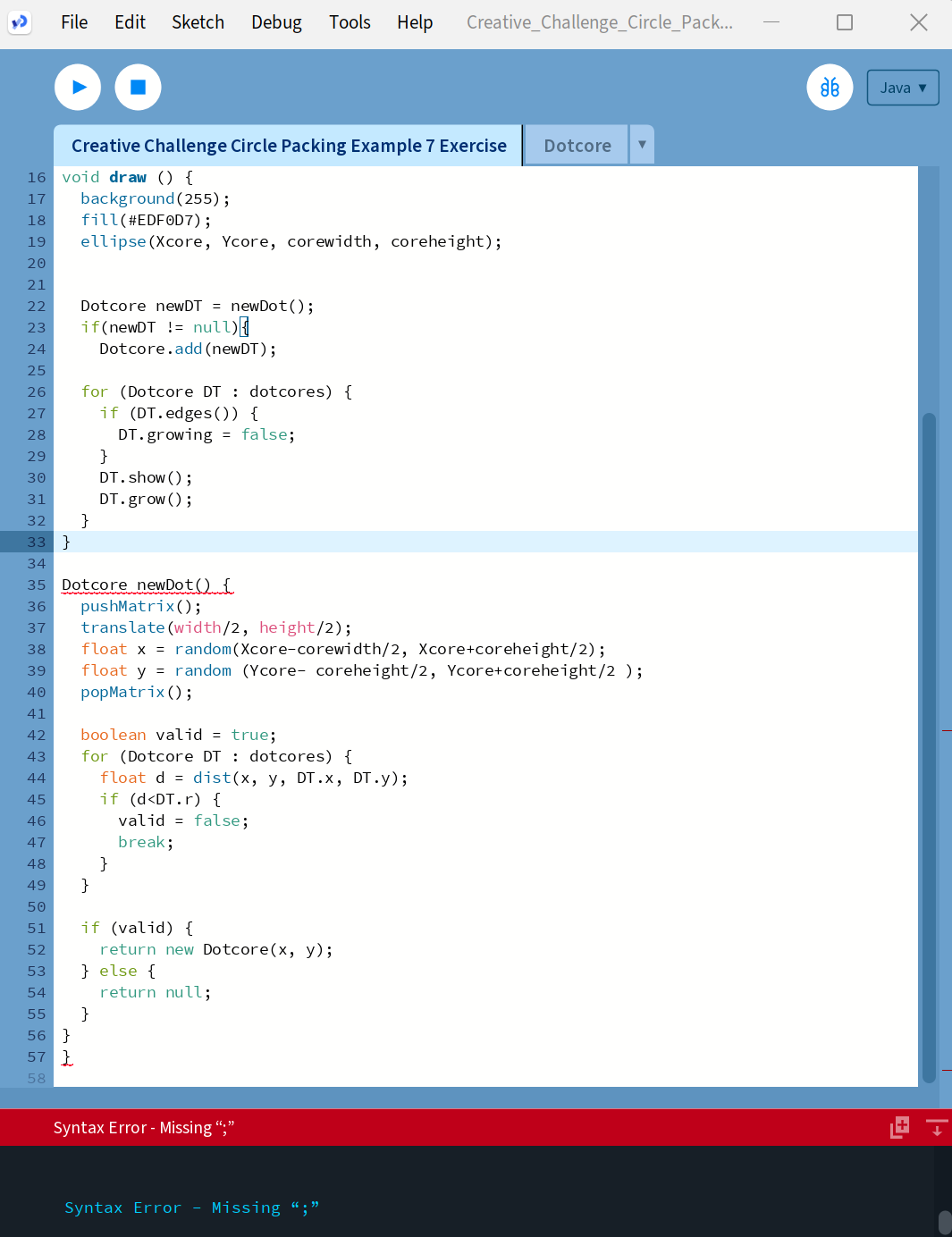Click line number 35 in the gutter

click(x=36, y=585)
